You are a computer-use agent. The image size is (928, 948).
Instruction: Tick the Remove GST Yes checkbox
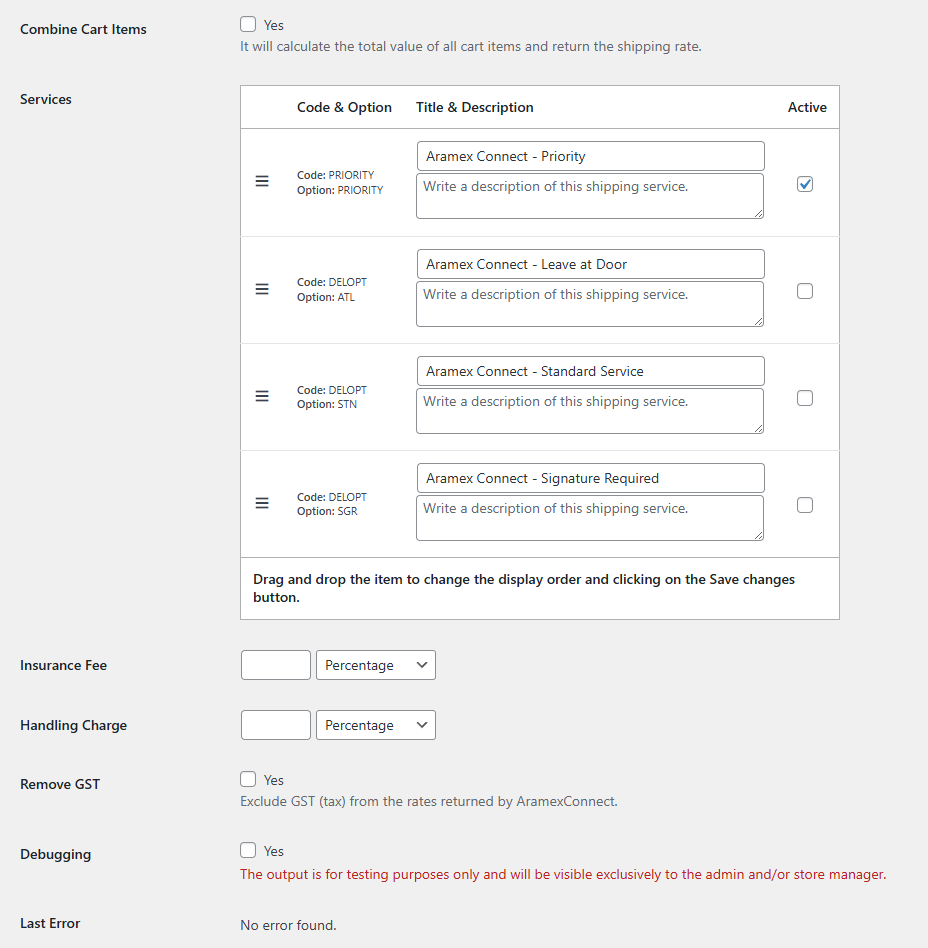coord(248,779)
